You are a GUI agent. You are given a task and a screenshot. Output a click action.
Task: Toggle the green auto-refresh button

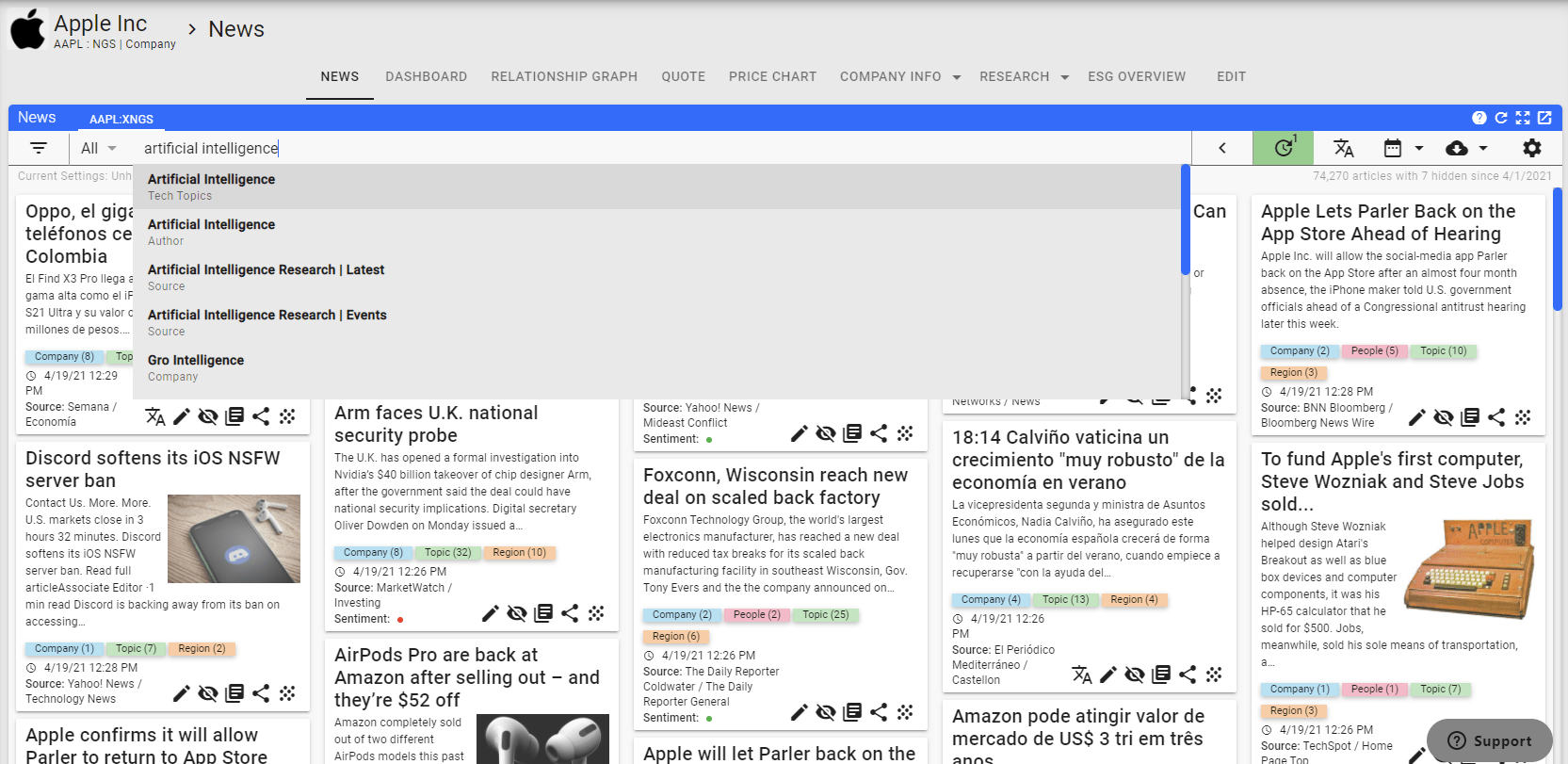tap(1284, 148)
